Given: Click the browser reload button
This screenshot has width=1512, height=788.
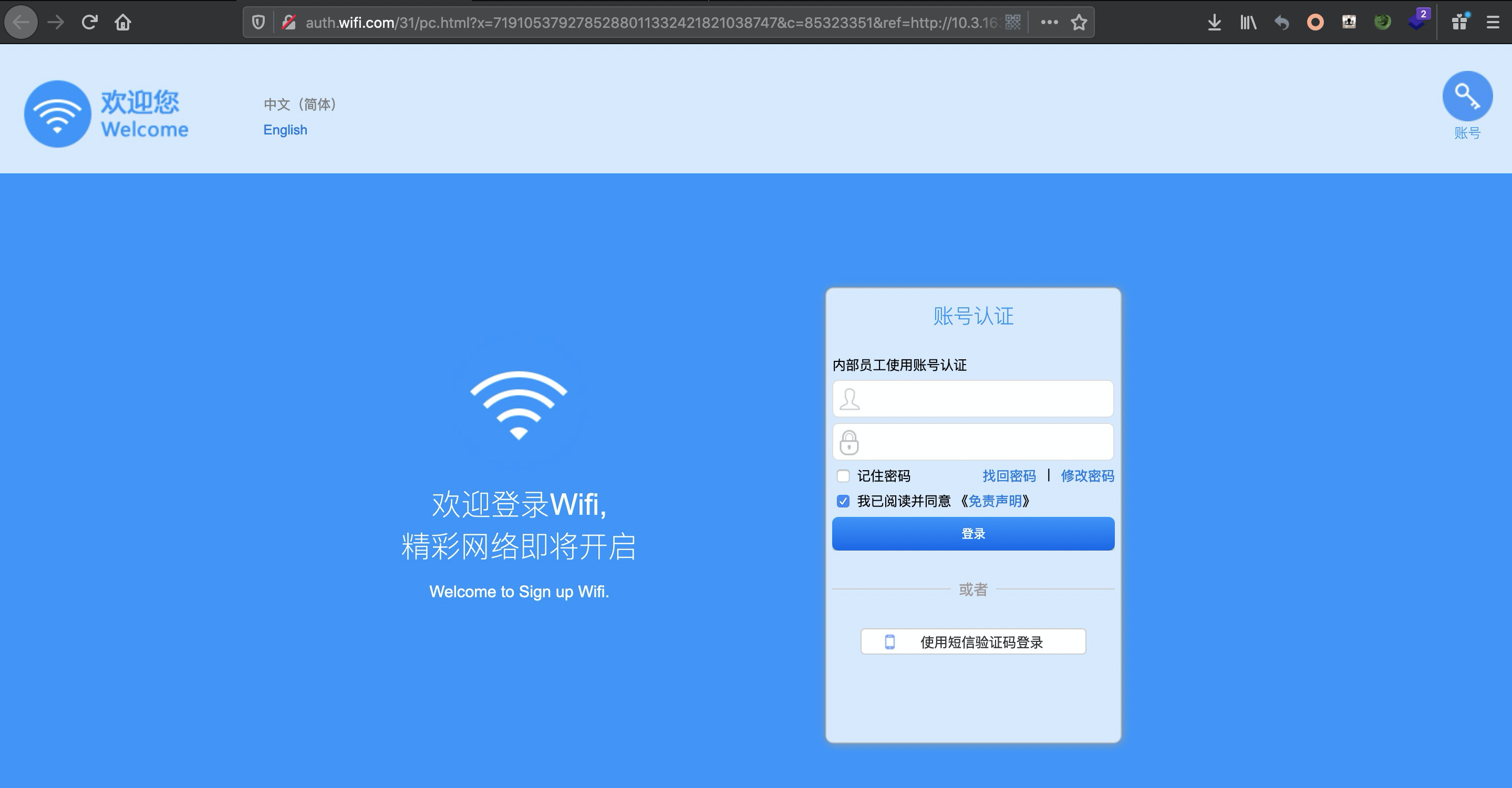Looking at the screenshot, I should click(89, 22).
